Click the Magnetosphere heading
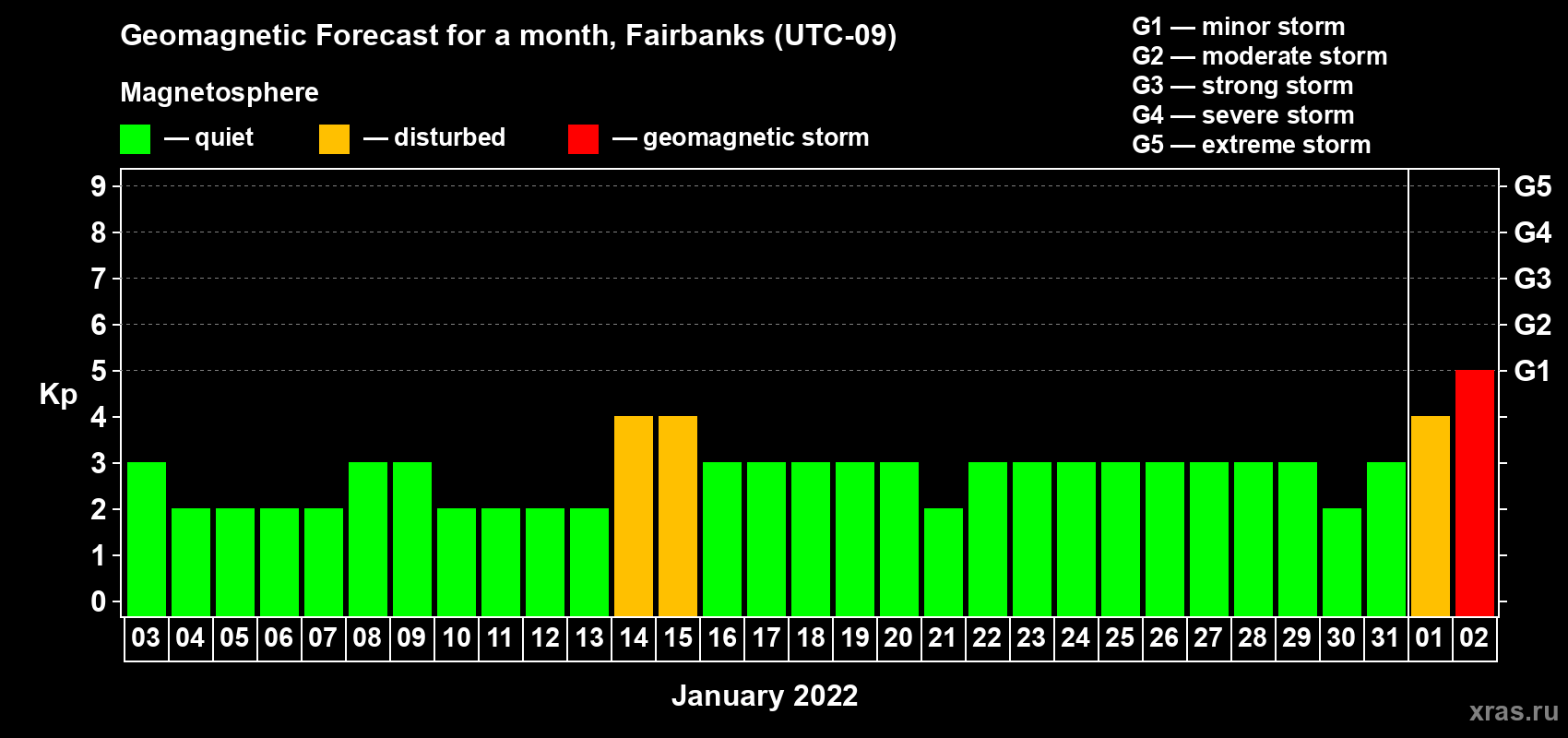Viewport: 1568px width, 738px height. coord(220,93)
